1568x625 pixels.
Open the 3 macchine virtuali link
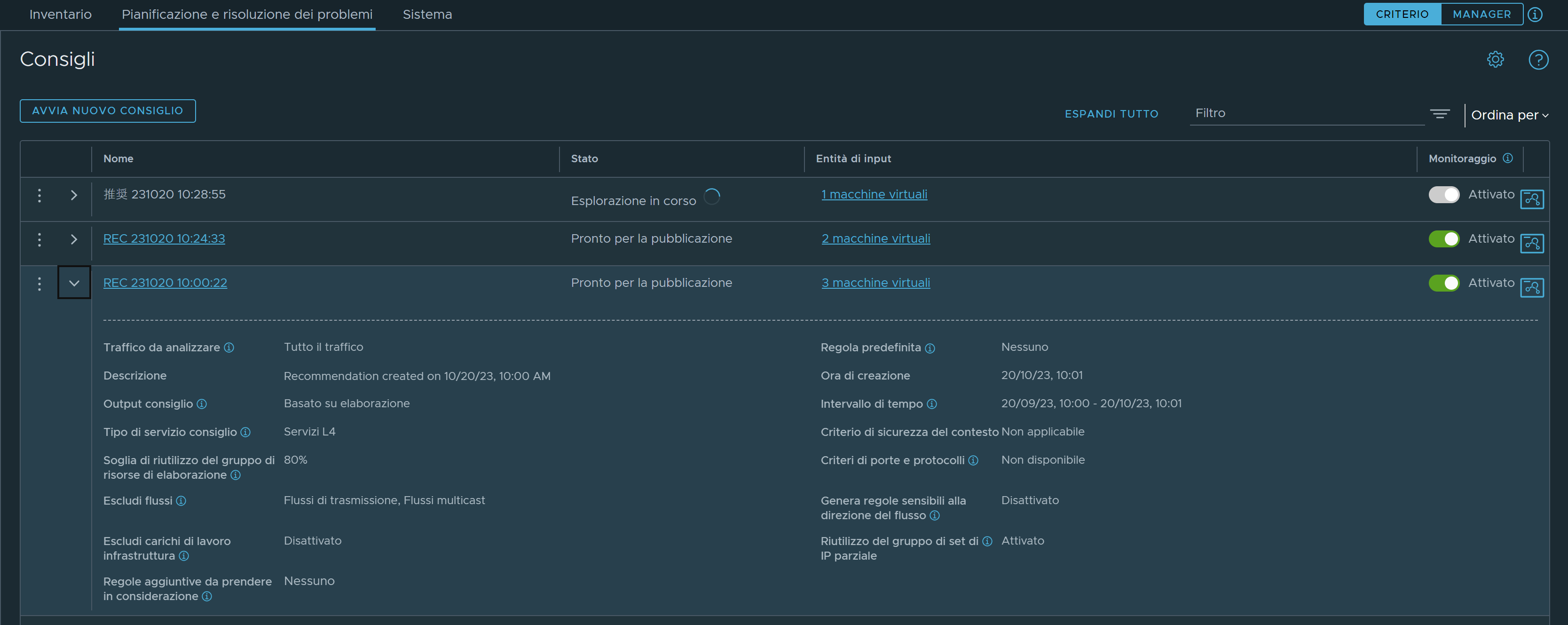click(x=876, y=283)
